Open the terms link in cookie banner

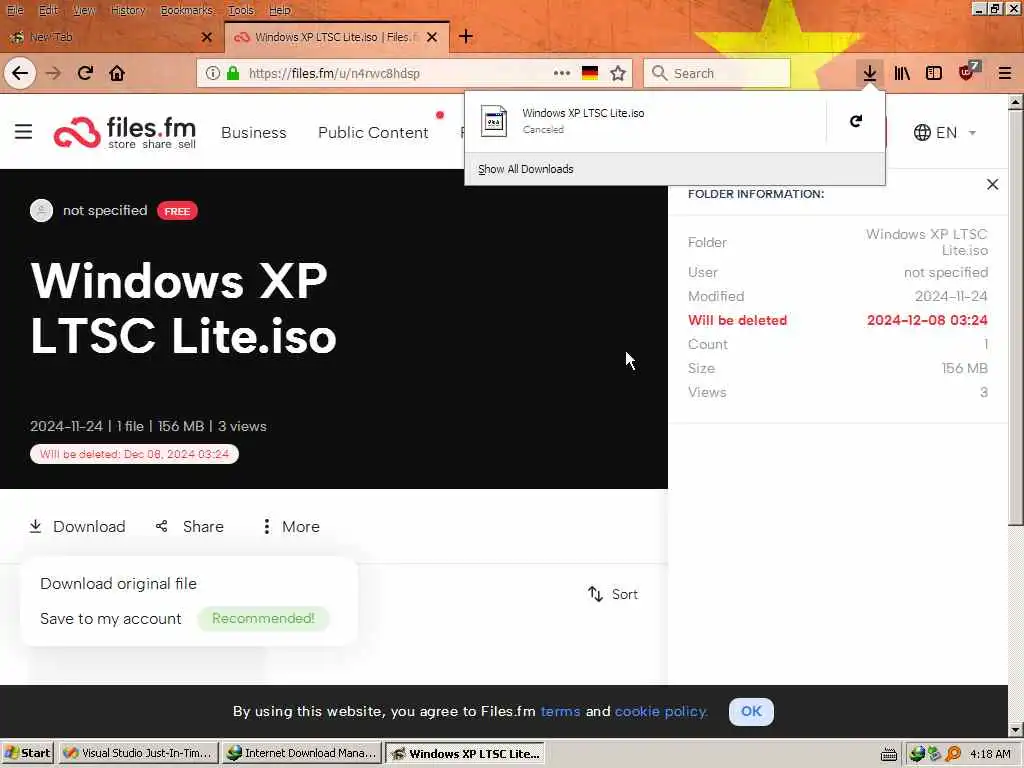tap(560, 711)
